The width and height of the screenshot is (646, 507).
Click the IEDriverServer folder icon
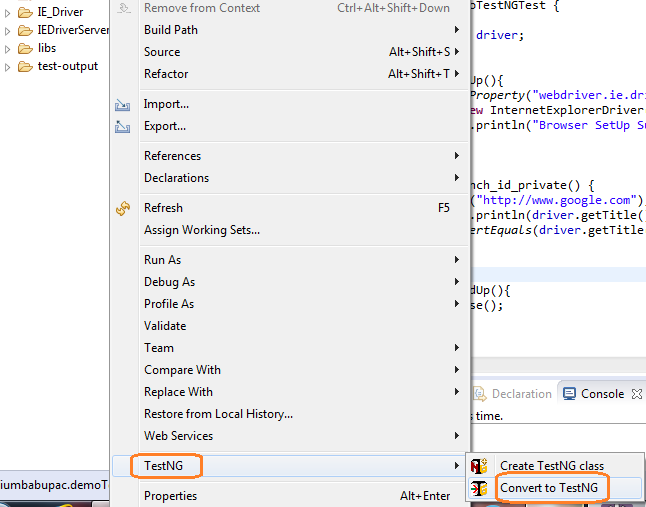click(25, 30)
